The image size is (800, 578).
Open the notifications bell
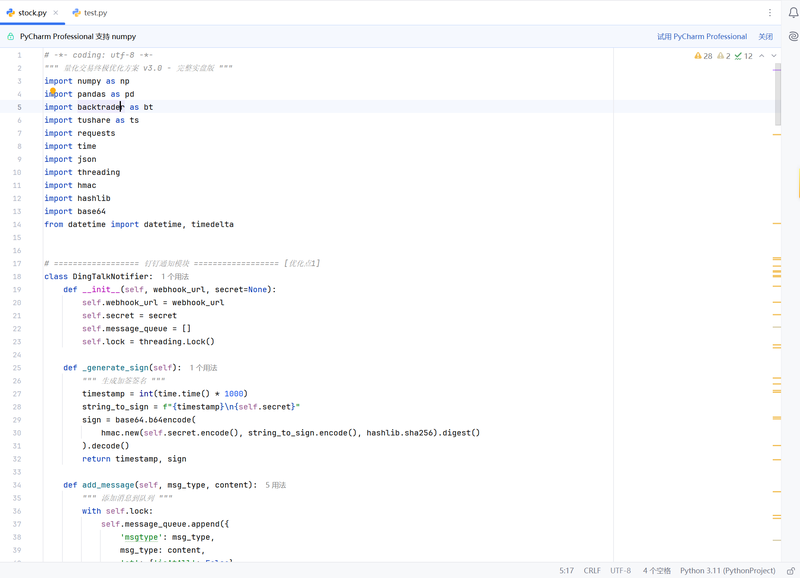coord(793,13)
